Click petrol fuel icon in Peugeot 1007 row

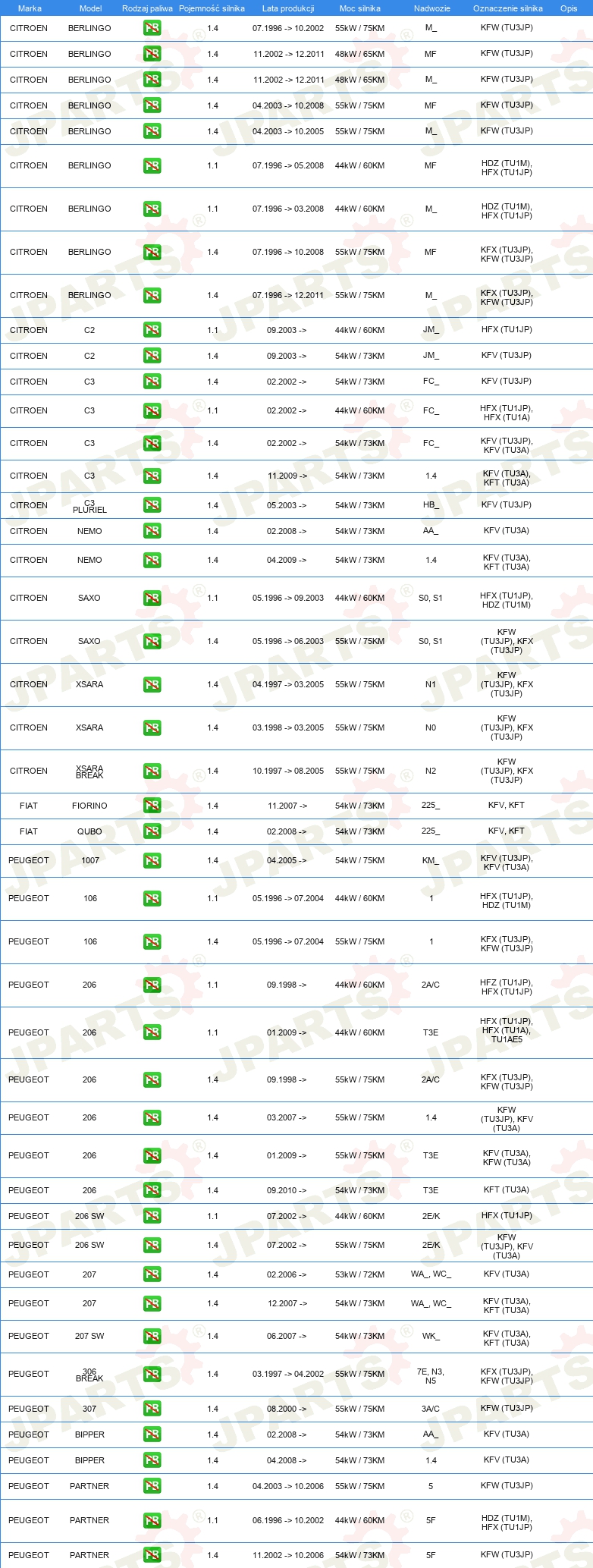152,861
